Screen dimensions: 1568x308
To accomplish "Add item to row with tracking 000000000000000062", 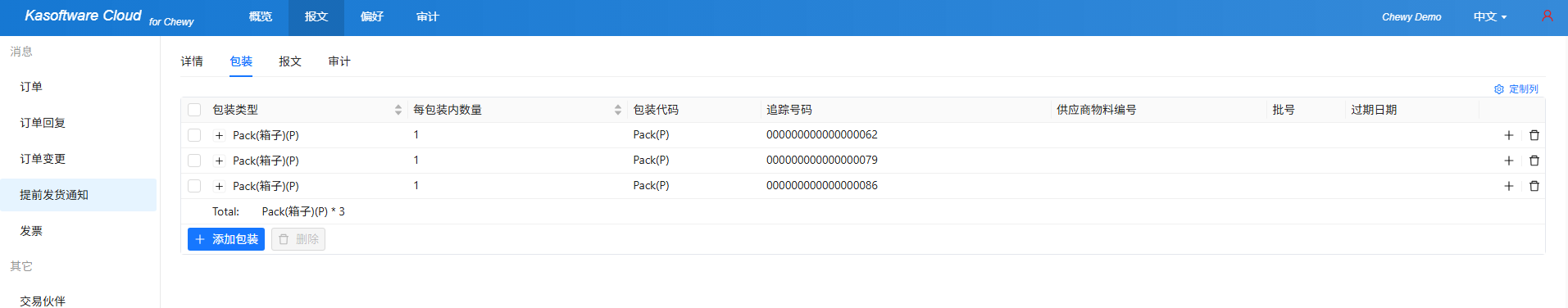I will (1508, 135).
